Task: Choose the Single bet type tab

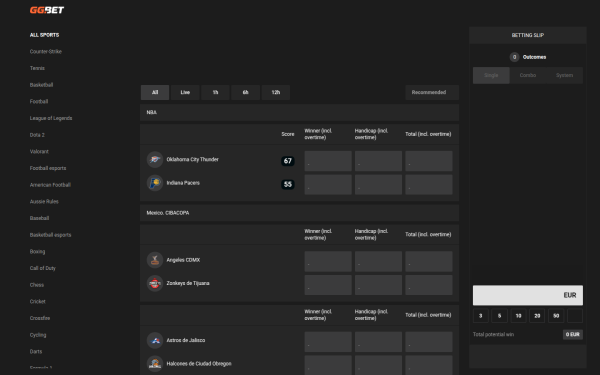Action: point(491,75)
